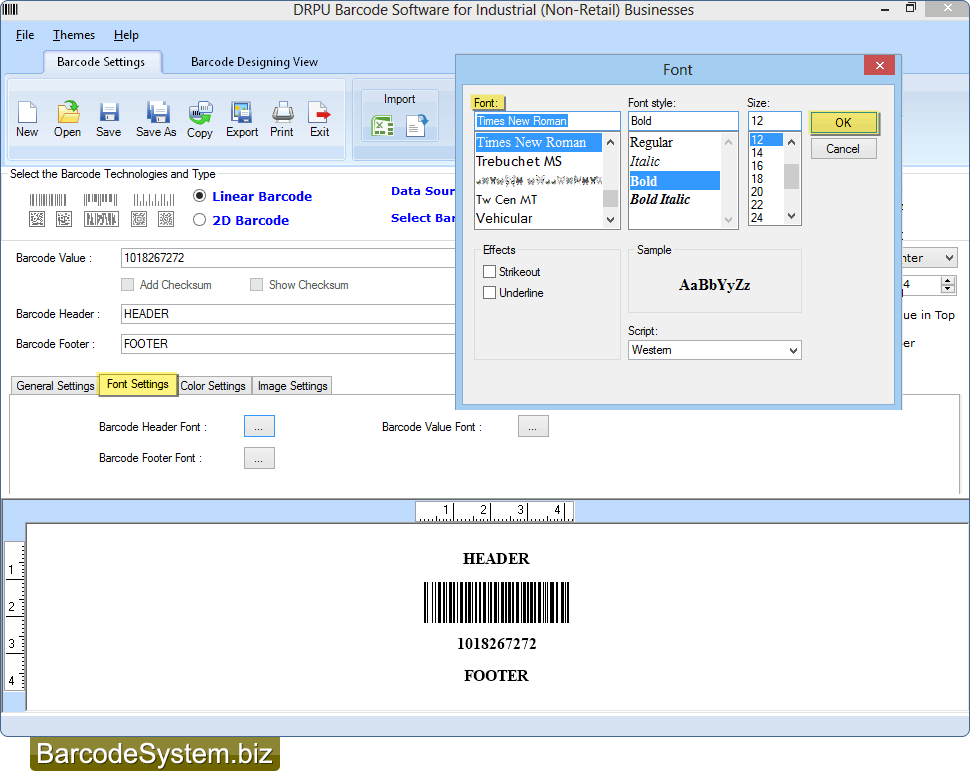Click the font style list scroll down arrow
Image resolution: width=970 pixels, height=771 pixels.
point(728,220)
